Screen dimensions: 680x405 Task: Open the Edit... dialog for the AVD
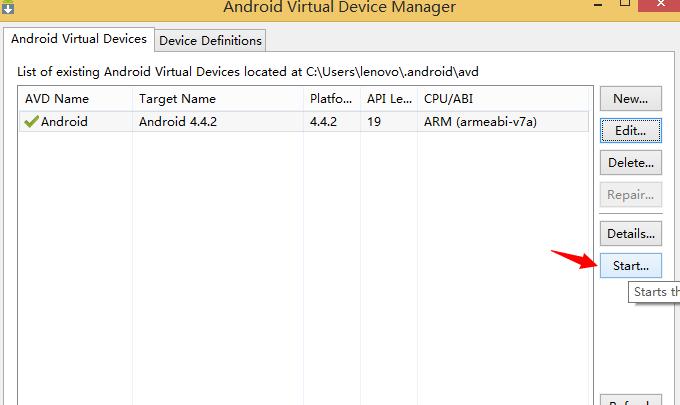[x=631, y=131]
